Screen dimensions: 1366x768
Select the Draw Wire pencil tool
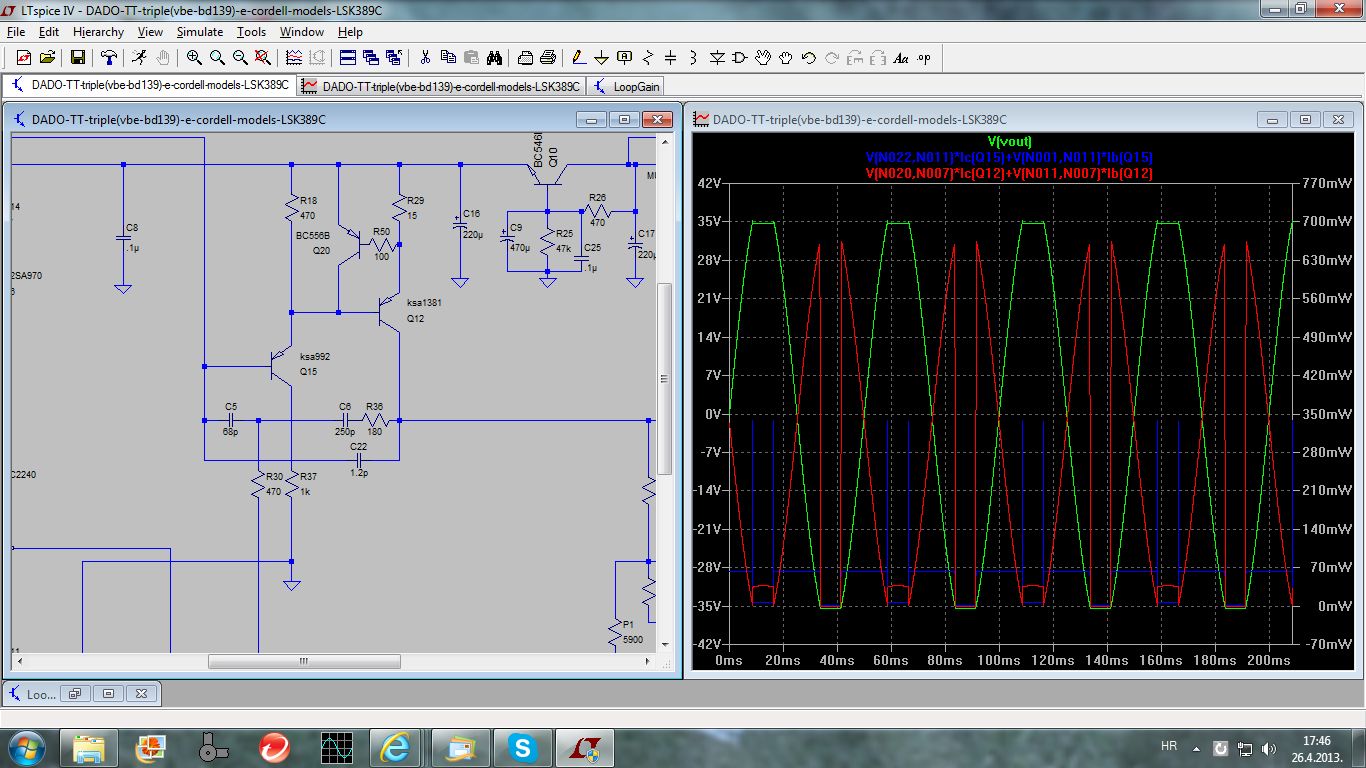[x=578, y=57]
